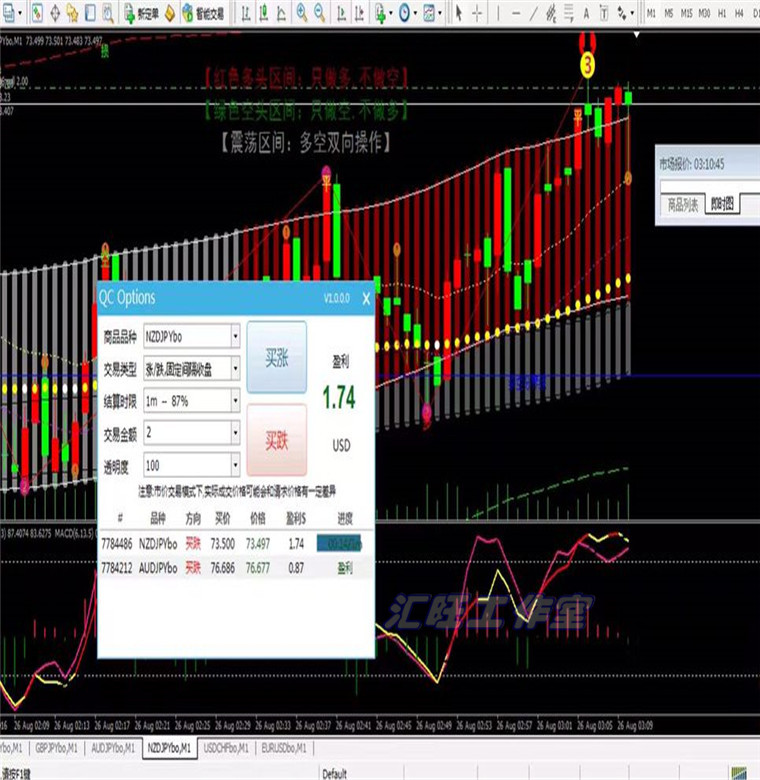
Task: Toggle the Terminal panel icon
Action: point(90,13)
